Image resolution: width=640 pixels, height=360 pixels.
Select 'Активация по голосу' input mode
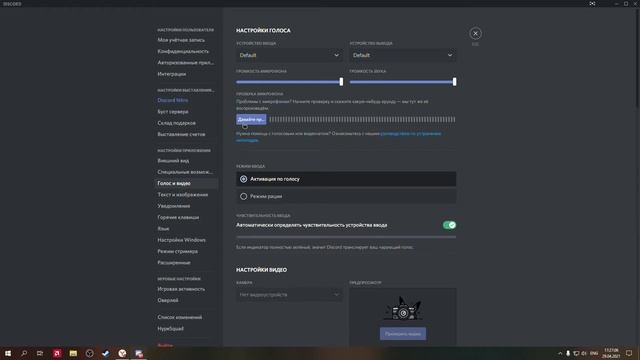tap(346, 179)
